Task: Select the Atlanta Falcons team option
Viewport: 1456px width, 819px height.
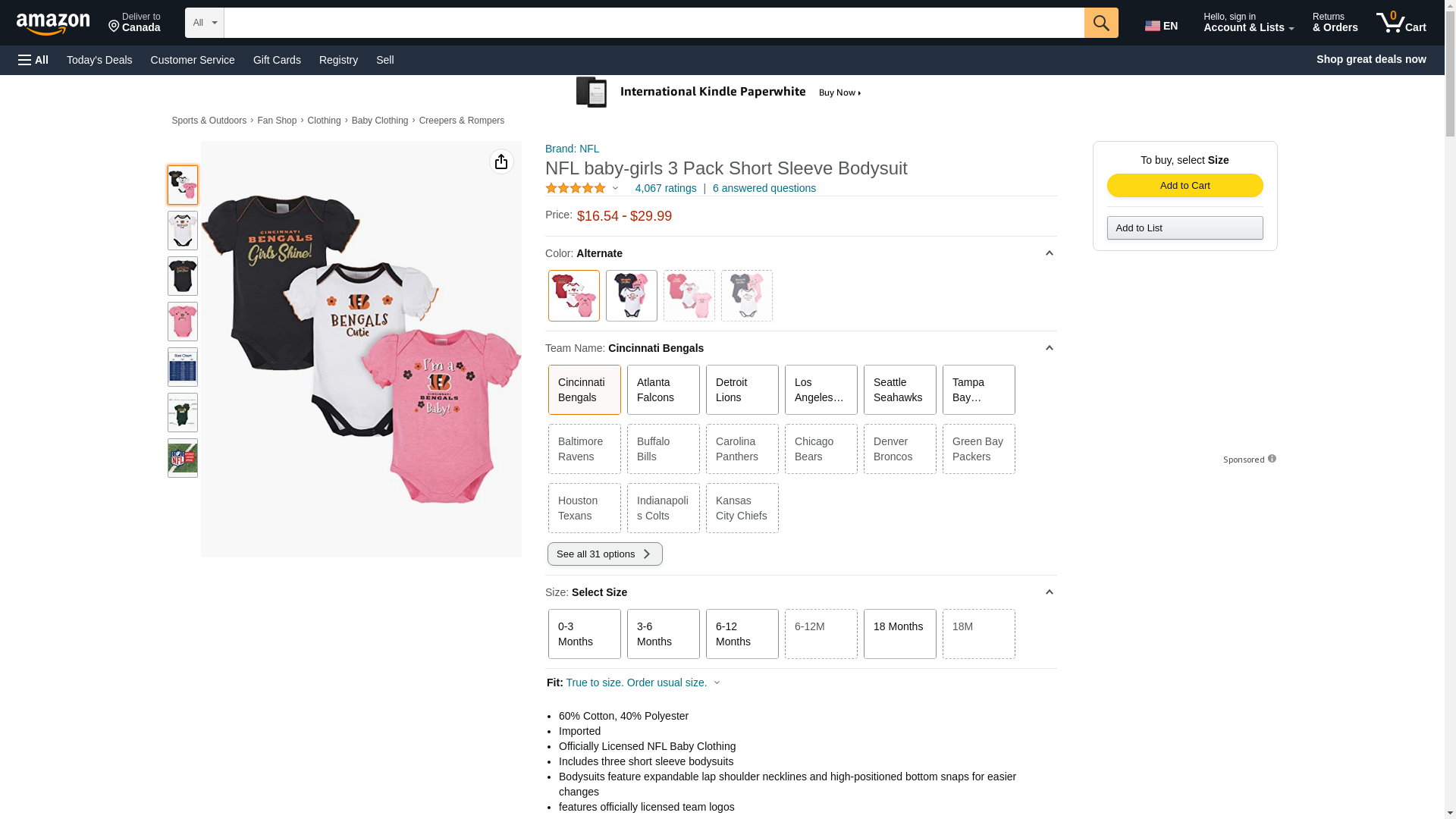Action: pos(663,390)
